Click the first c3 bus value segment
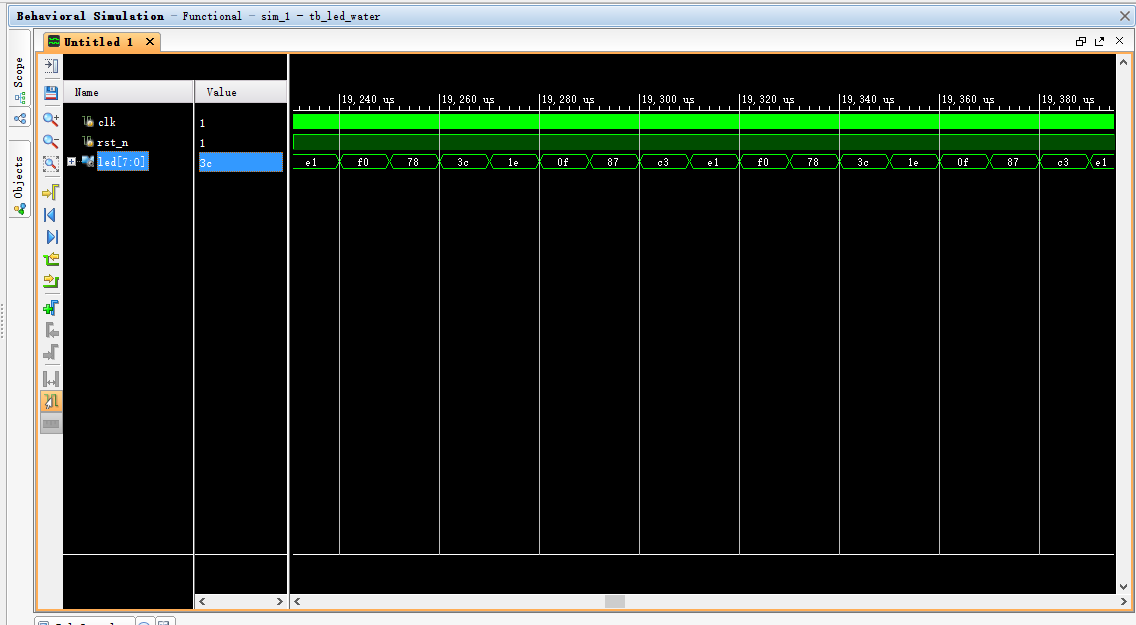1136x625 pixels. tap(663, 162)
